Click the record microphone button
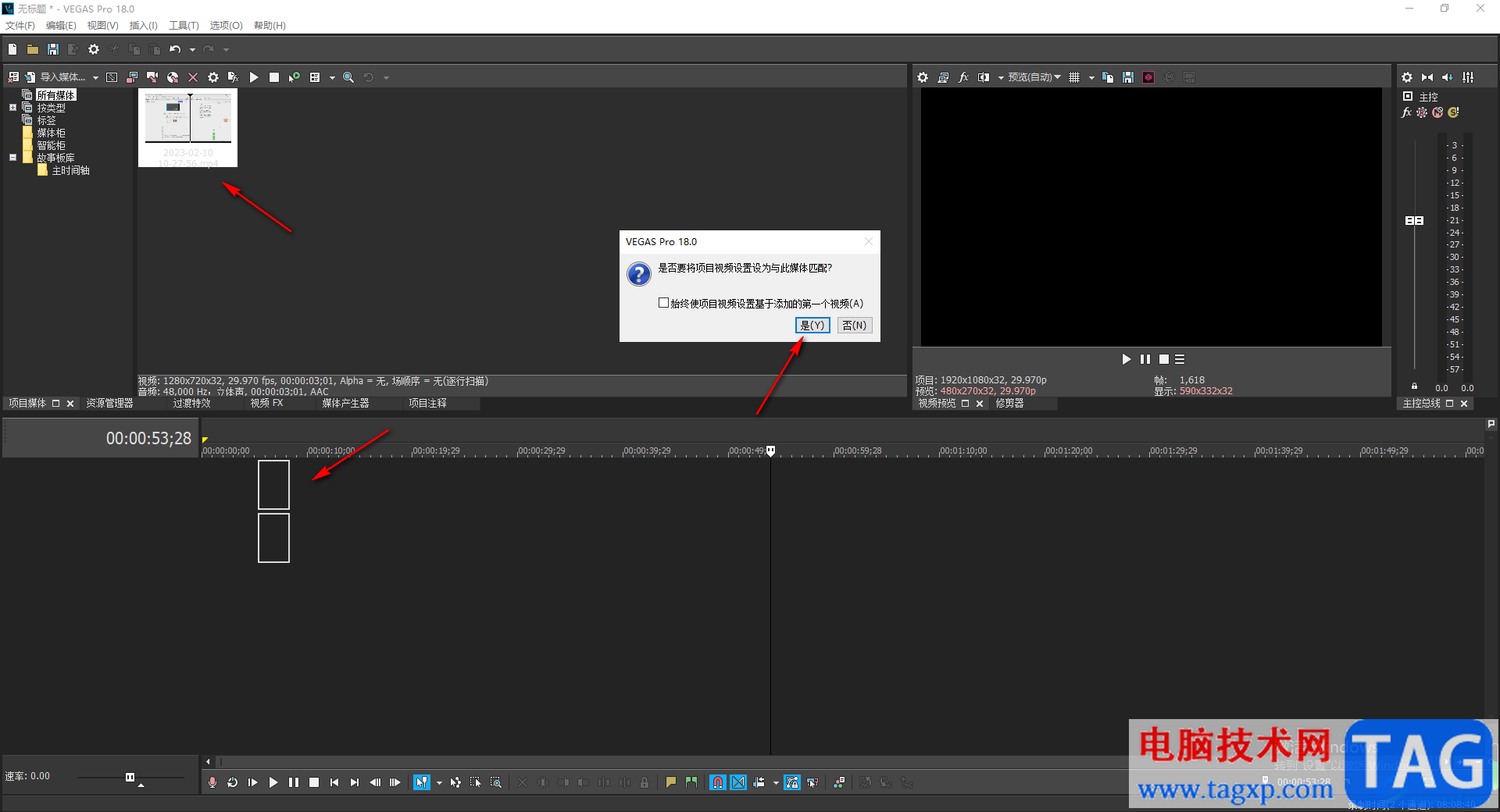This screenshot has height=812, width=1500. [x=212, y=782]
